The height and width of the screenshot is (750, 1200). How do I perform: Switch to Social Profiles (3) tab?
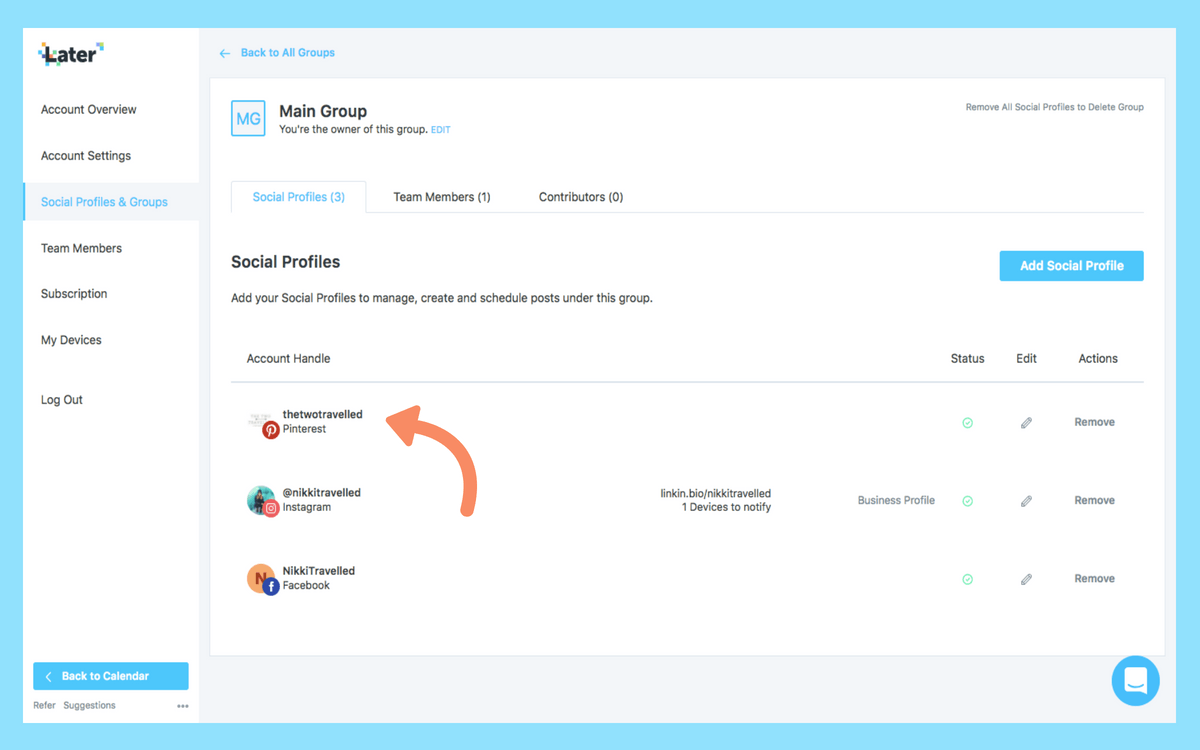[x=298, y=197]
